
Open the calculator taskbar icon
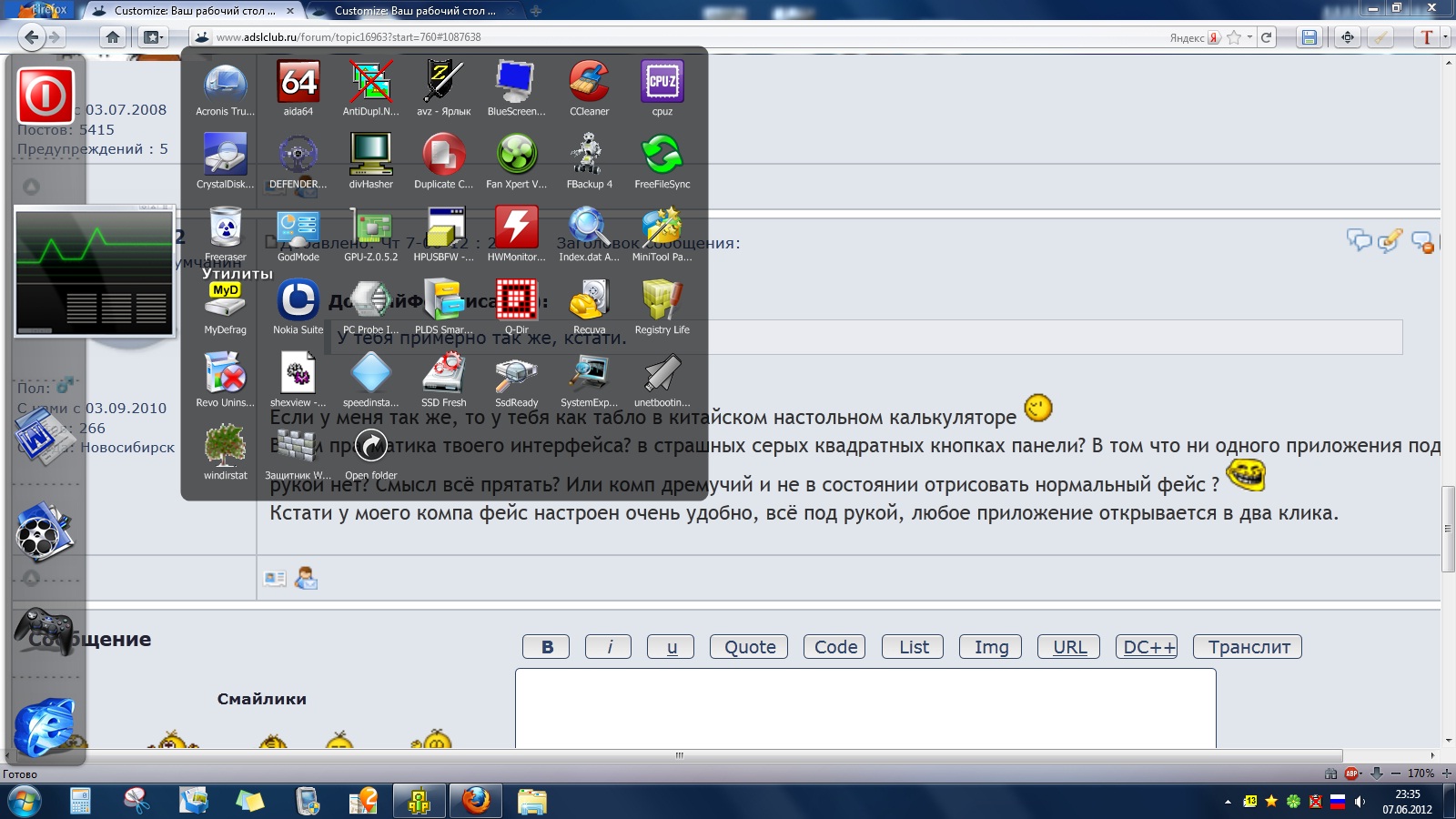click(x=80, y=802)
